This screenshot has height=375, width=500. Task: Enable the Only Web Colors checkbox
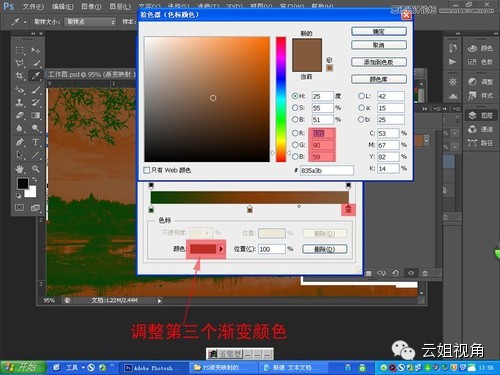tap(146, 170)
